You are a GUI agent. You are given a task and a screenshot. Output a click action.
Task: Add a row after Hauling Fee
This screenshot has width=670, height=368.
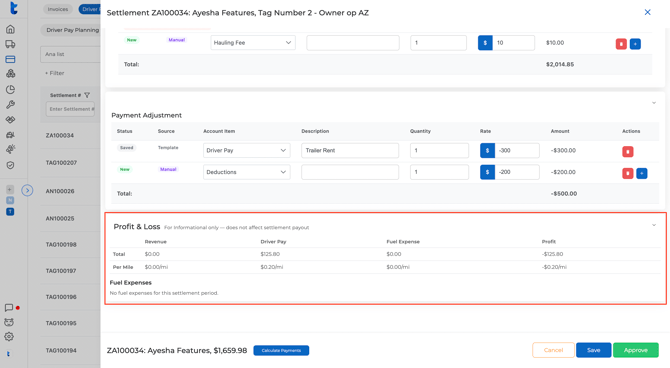(x=635, y=44)
